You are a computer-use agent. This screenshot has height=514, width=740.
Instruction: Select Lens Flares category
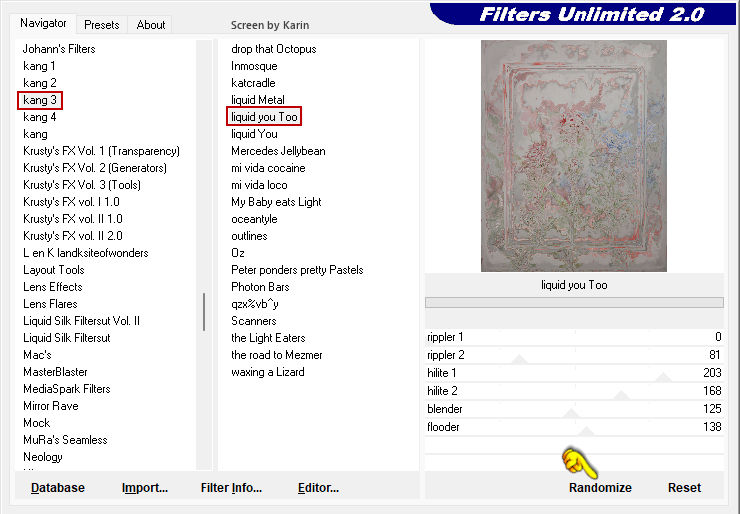point(50,304)
